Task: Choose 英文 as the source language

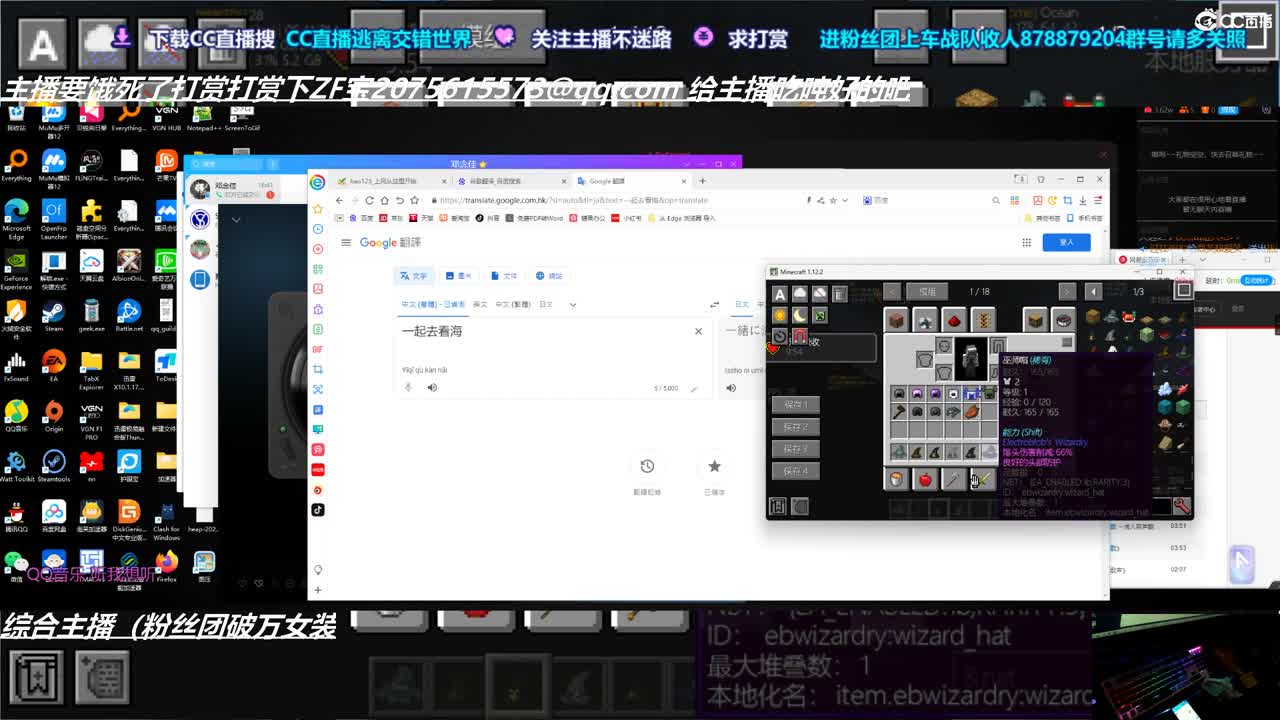Action: (x=480, y=304)
